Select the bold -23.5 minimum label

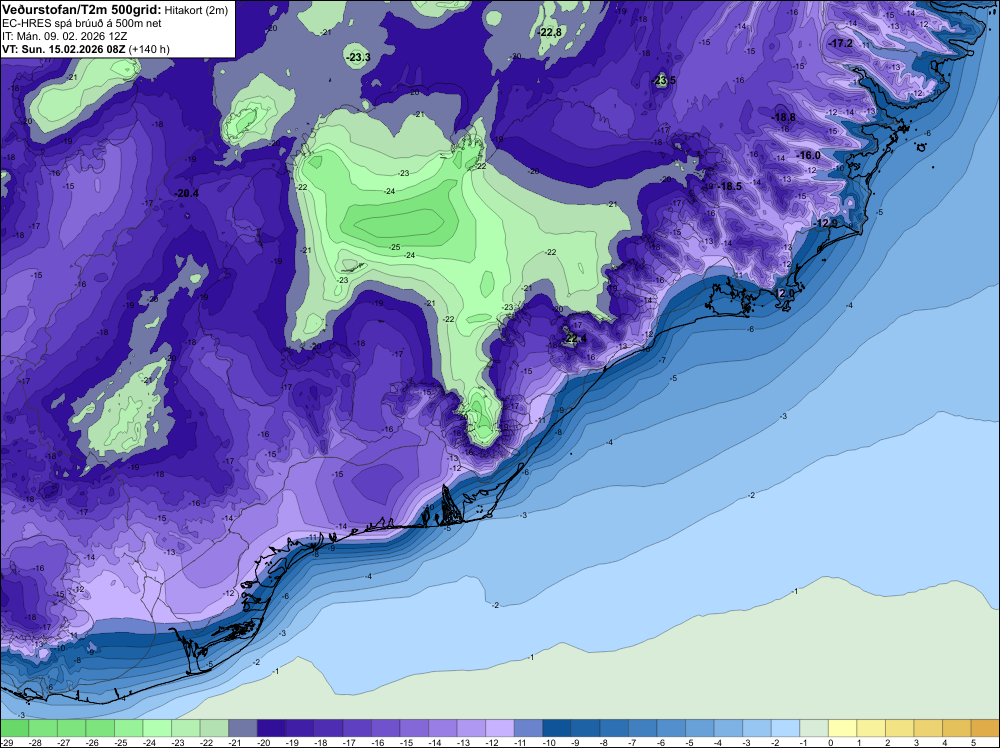tap(664, 81)
